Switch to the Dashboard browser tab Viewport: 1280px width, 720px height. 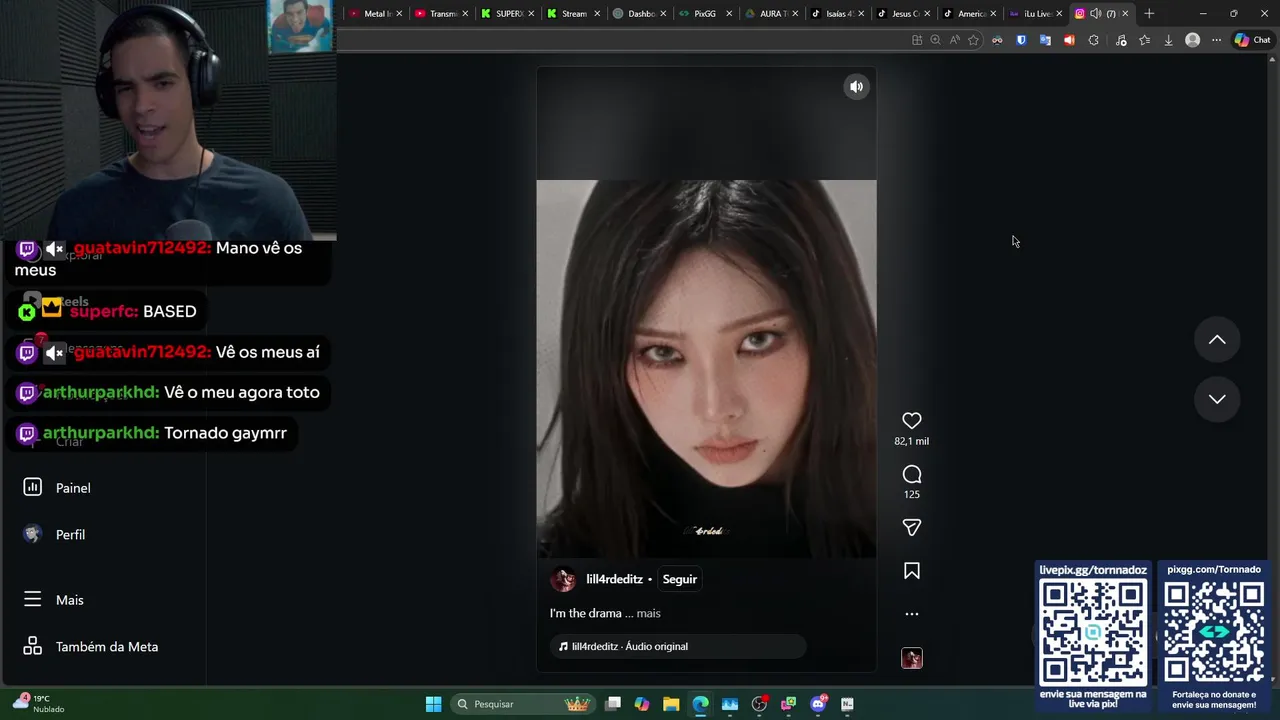tap(640, 14)
